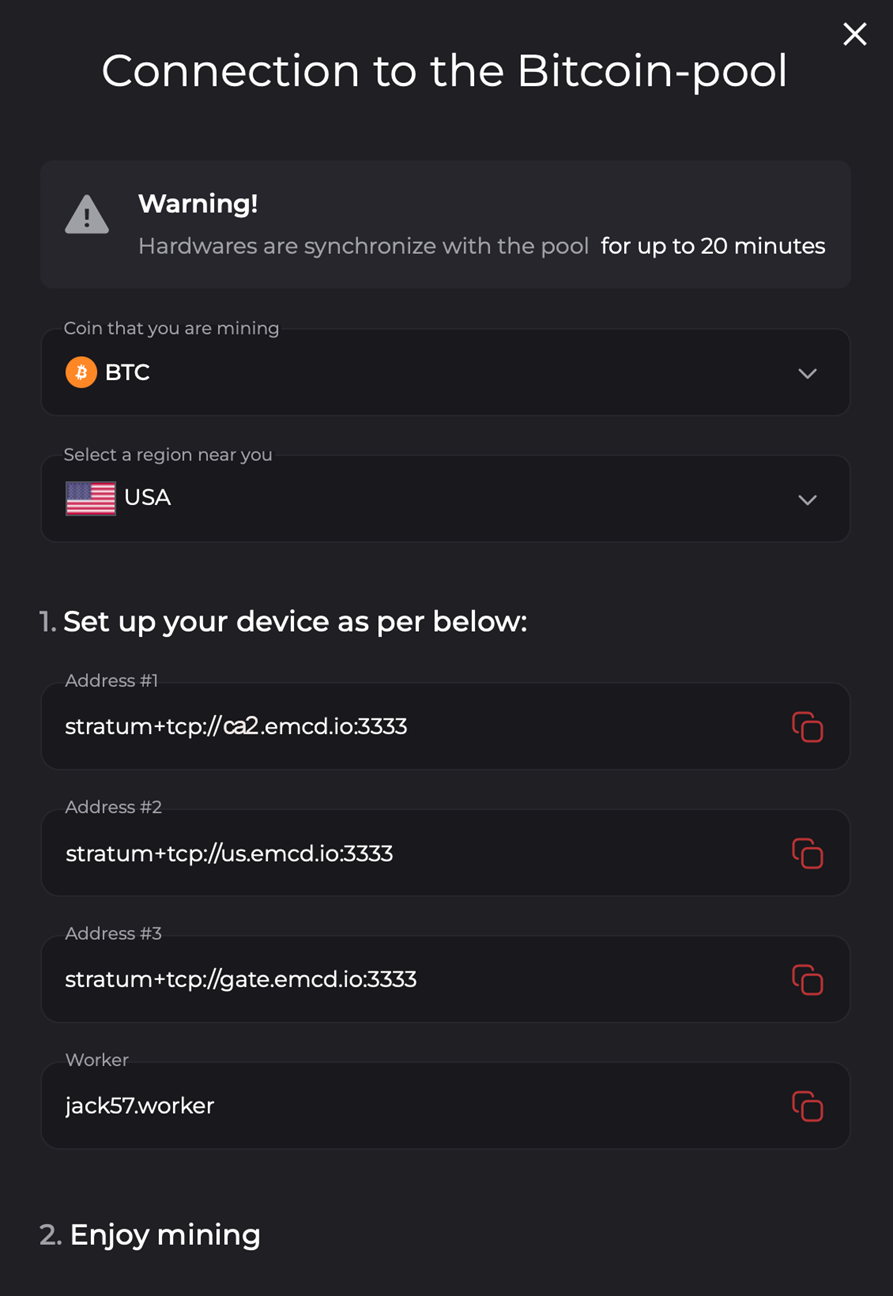
Task: Expand the coin selector chevron
Action: tap(807, 373)
